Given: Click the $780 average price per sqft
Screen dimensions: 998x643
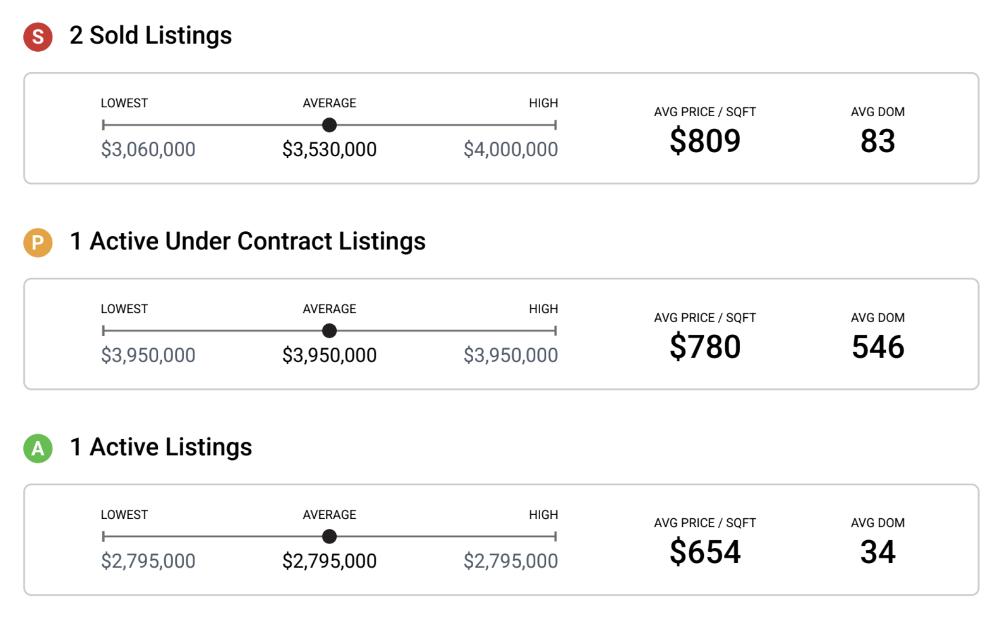Looking at the screenshot, I should pos(705,347).
